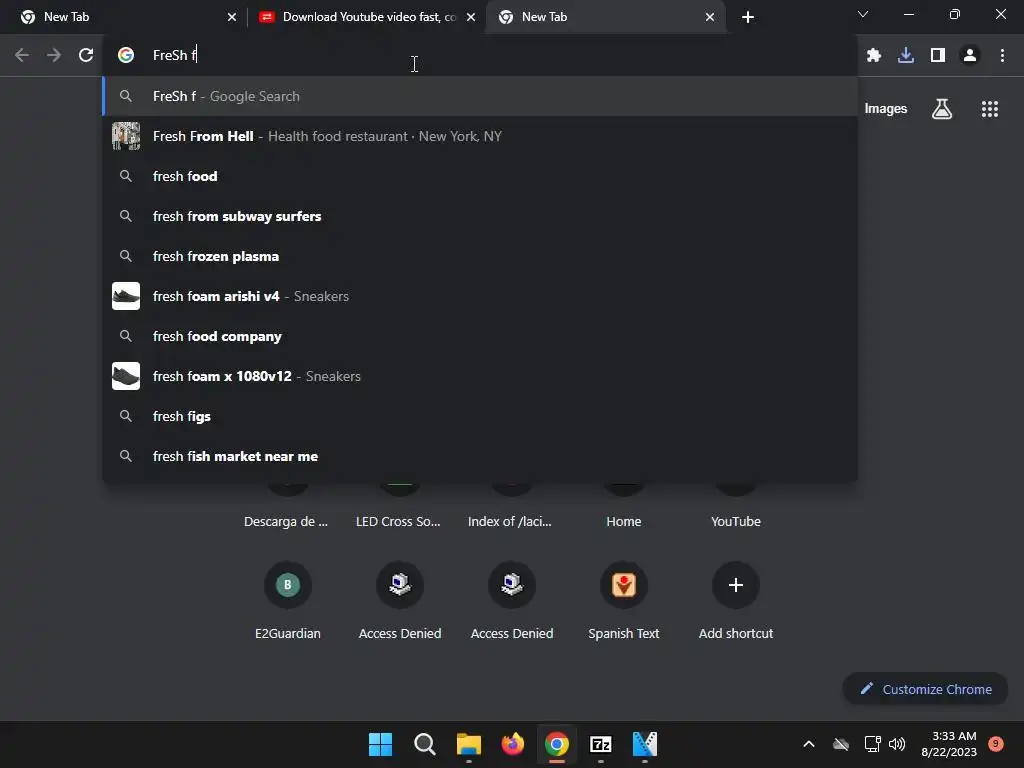Open Home shortcut label
Screen dimensions: 1024x768
coord(624,521)
